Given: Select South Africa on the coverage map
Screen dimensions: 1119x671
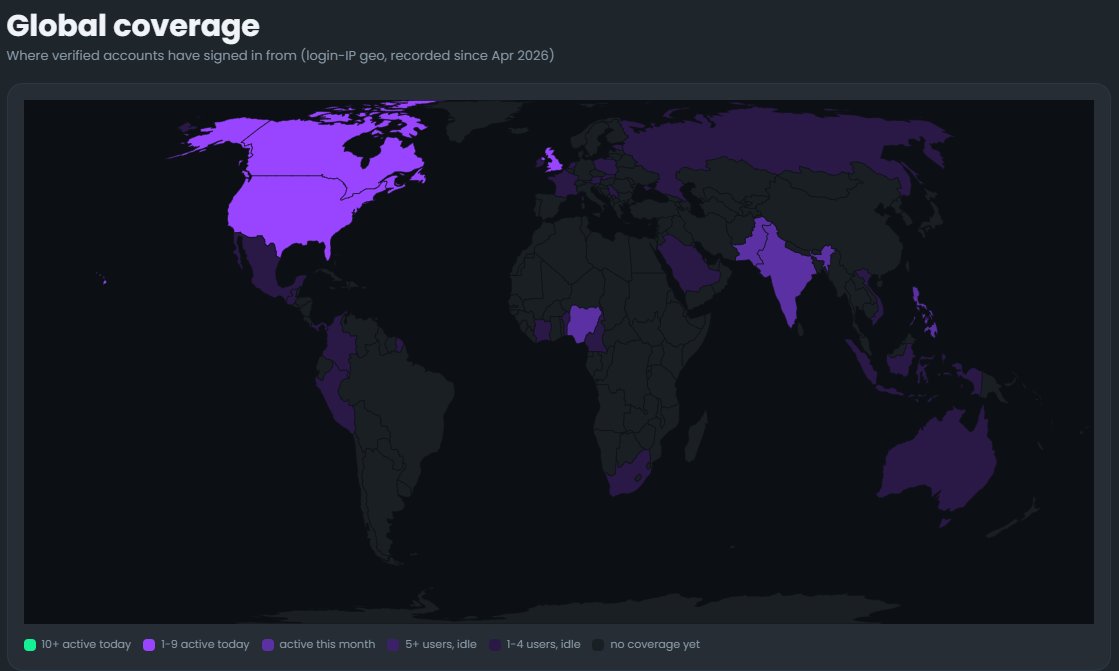Looking at the screenshot, I should point(629,473).
